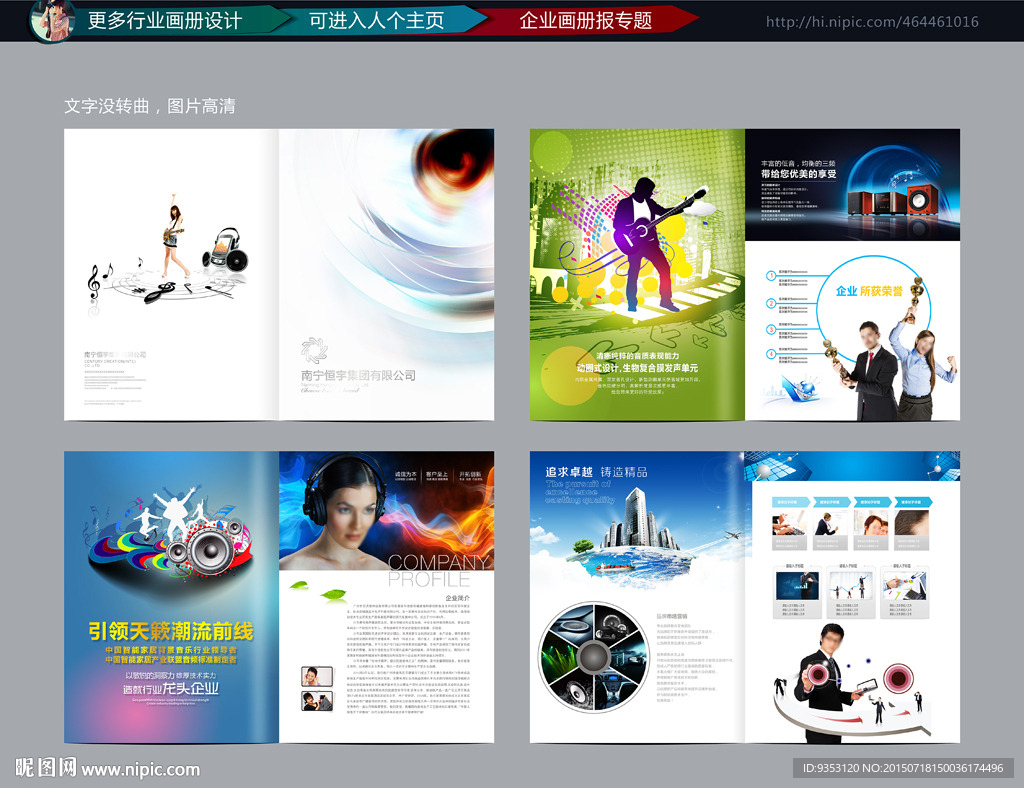Select the 南宁恒宇集团有限公司 title on the cover
The width and height of the screenshot is (1024, 788).
[358, 375]
